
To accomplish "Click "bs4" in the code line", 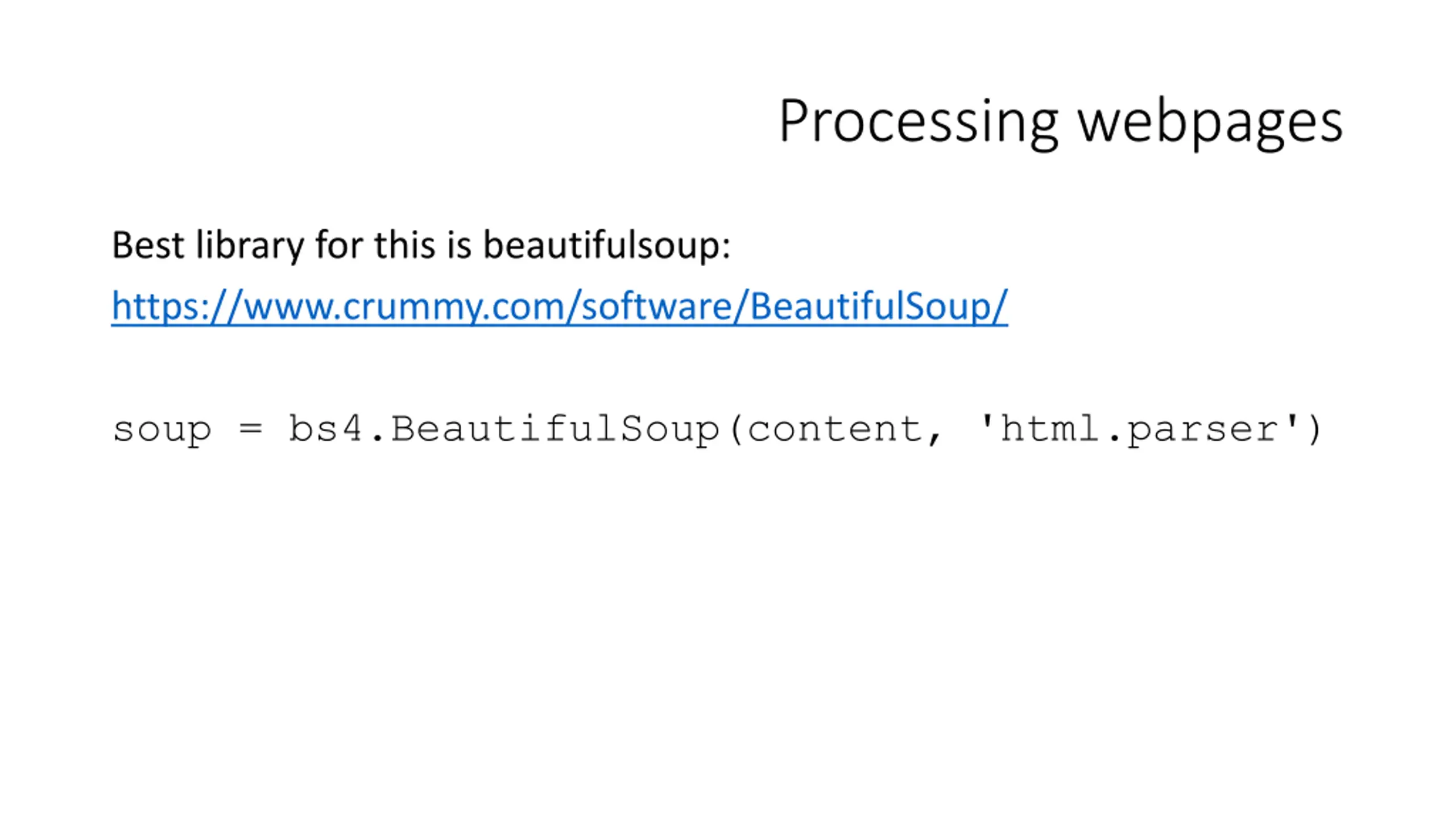I will click(325, 428).
